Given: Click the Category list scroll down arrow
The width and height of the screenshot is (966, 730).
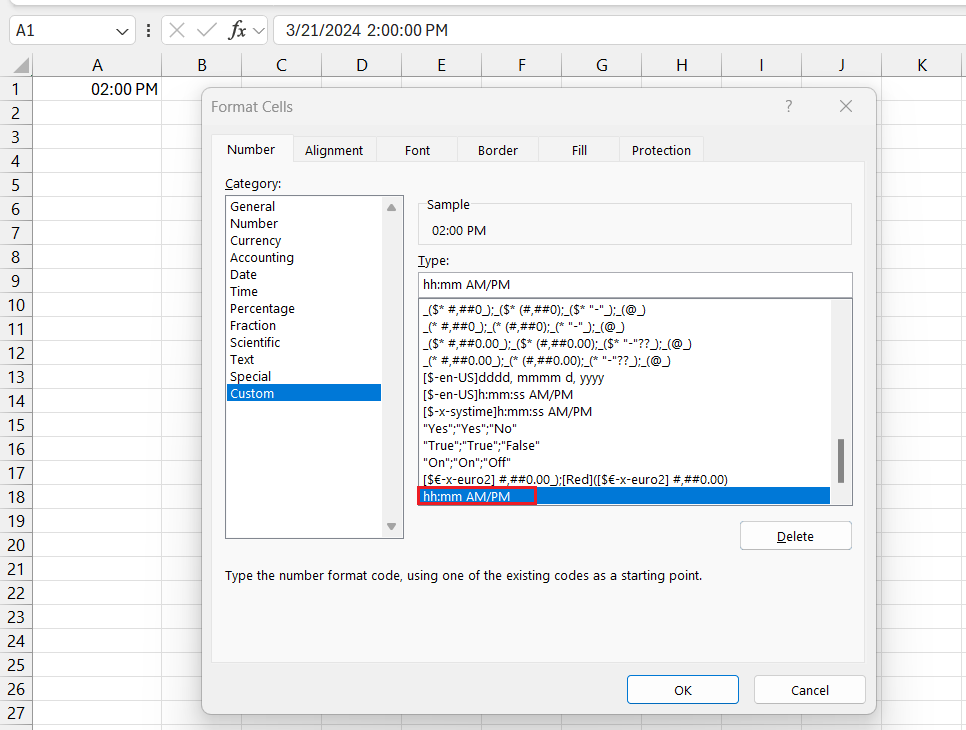Looking at the screenshot, I should [391, 527].
